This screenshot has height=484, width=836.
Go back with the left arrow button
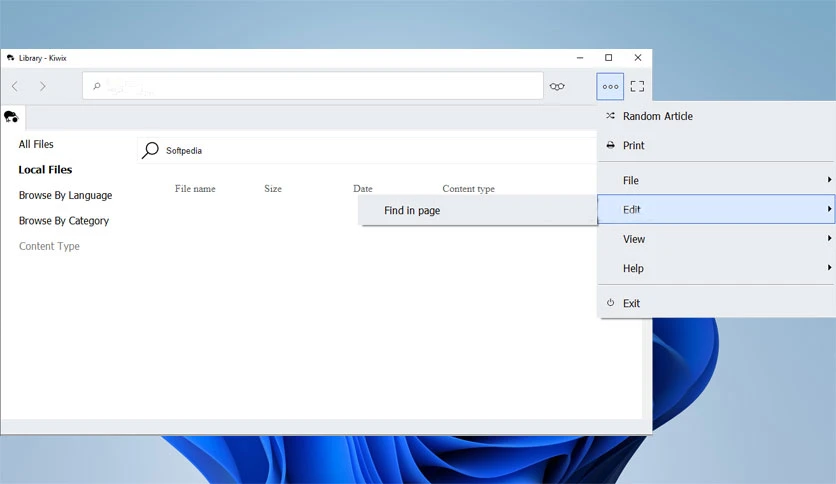coord(15,86)
